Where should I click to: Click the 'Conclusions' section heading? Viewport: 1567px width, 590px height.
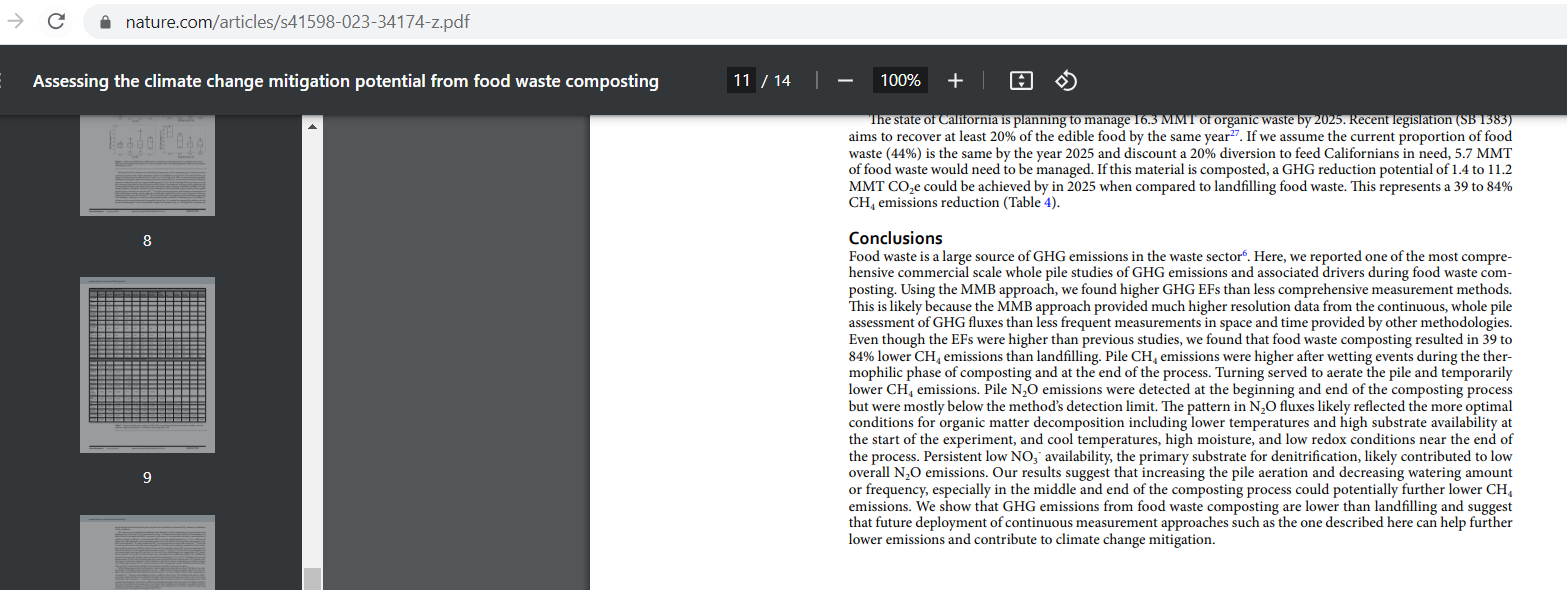[895, 238]
